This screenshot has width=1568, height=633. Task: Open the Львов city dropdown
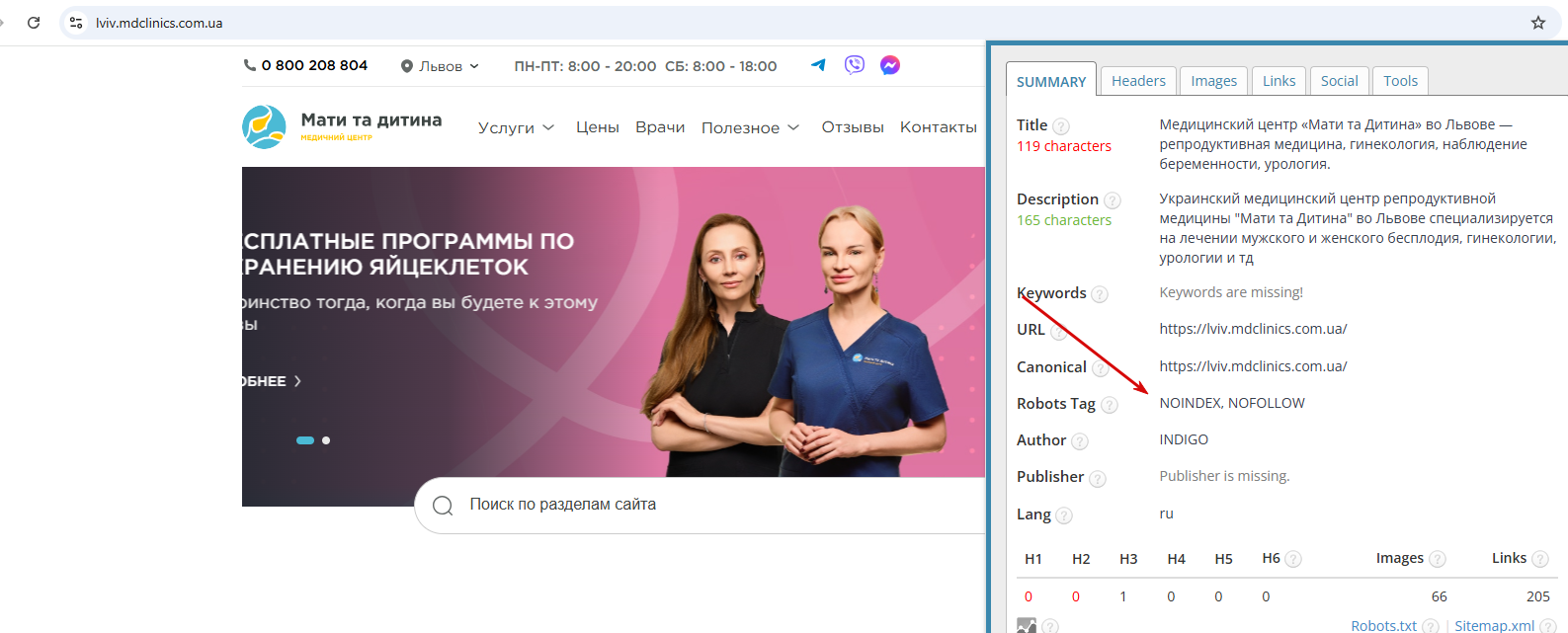coord(441,66)
